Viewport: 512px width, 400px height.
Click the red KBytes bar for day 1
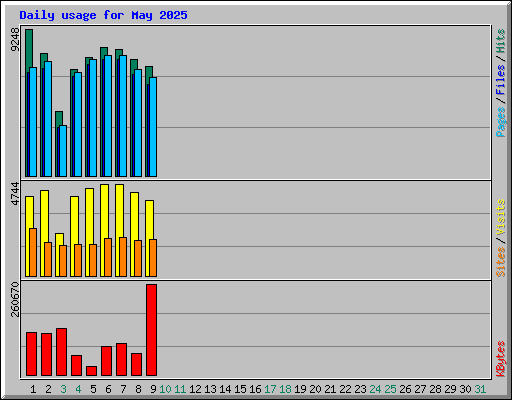31,354
